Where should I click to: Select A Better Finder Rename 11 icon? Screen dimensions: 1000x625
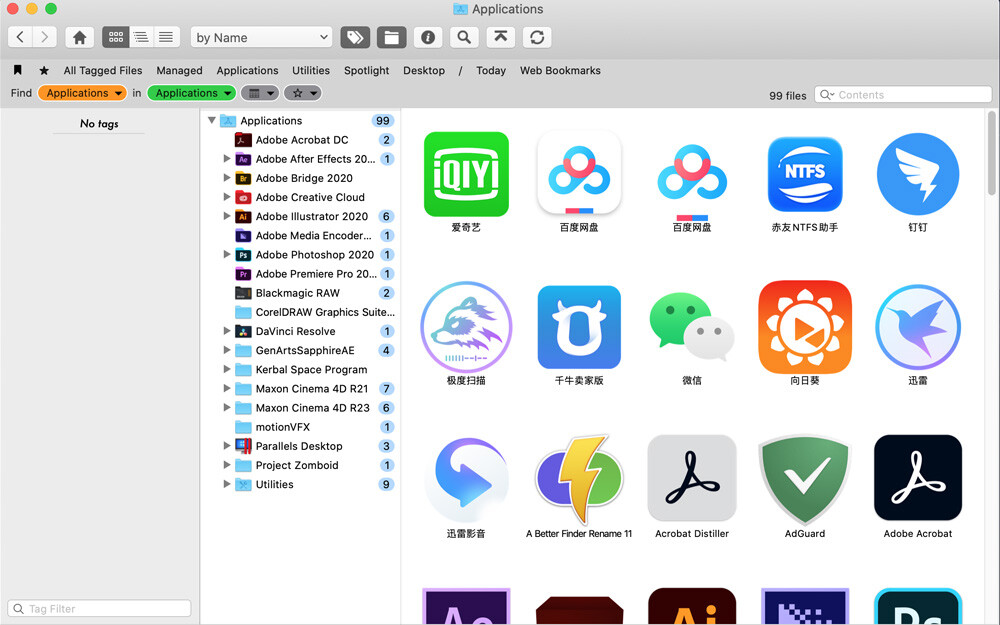coord(579,480)
